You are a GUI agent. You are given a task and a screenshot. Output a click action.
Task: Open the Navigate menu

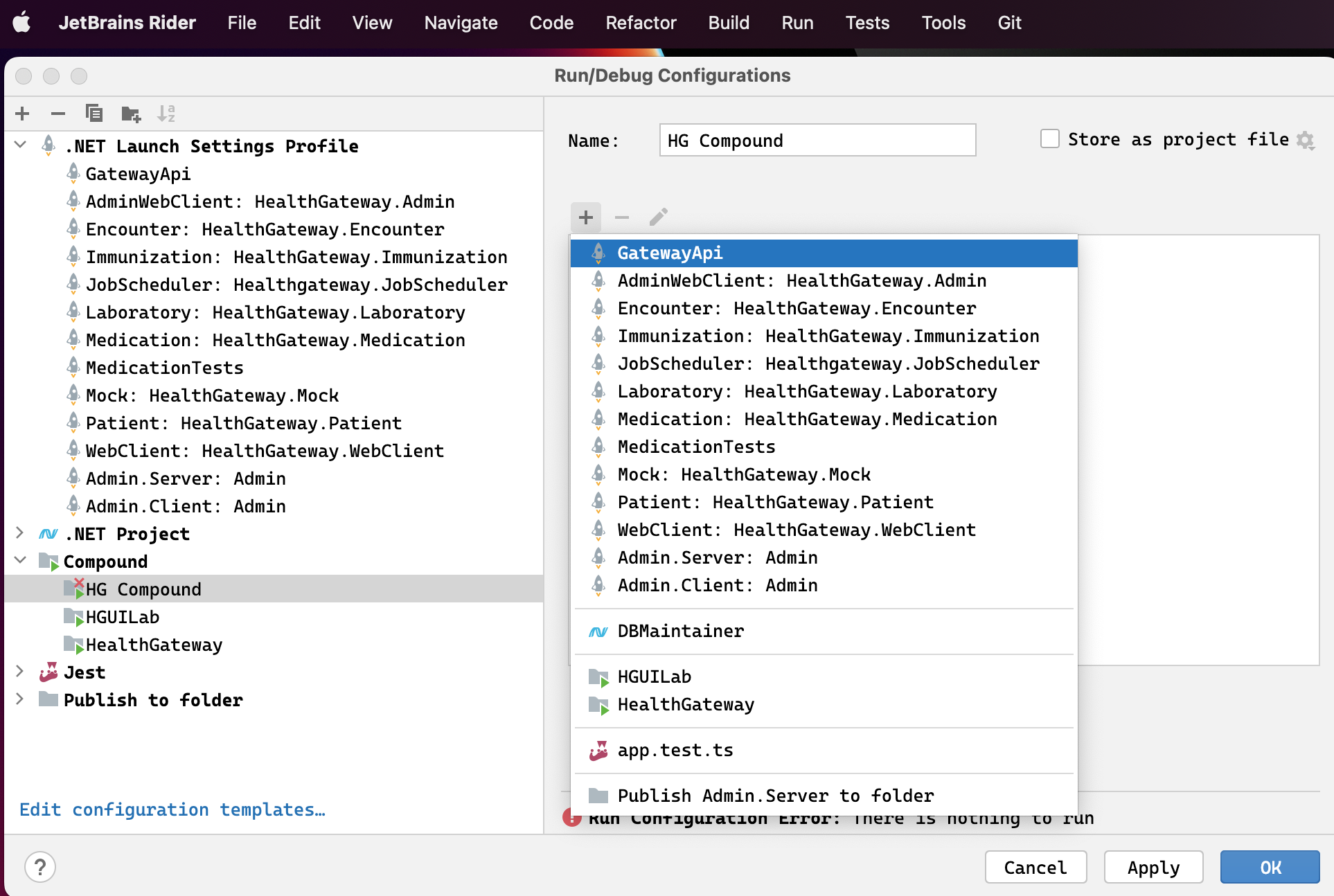tap(461, 23)
